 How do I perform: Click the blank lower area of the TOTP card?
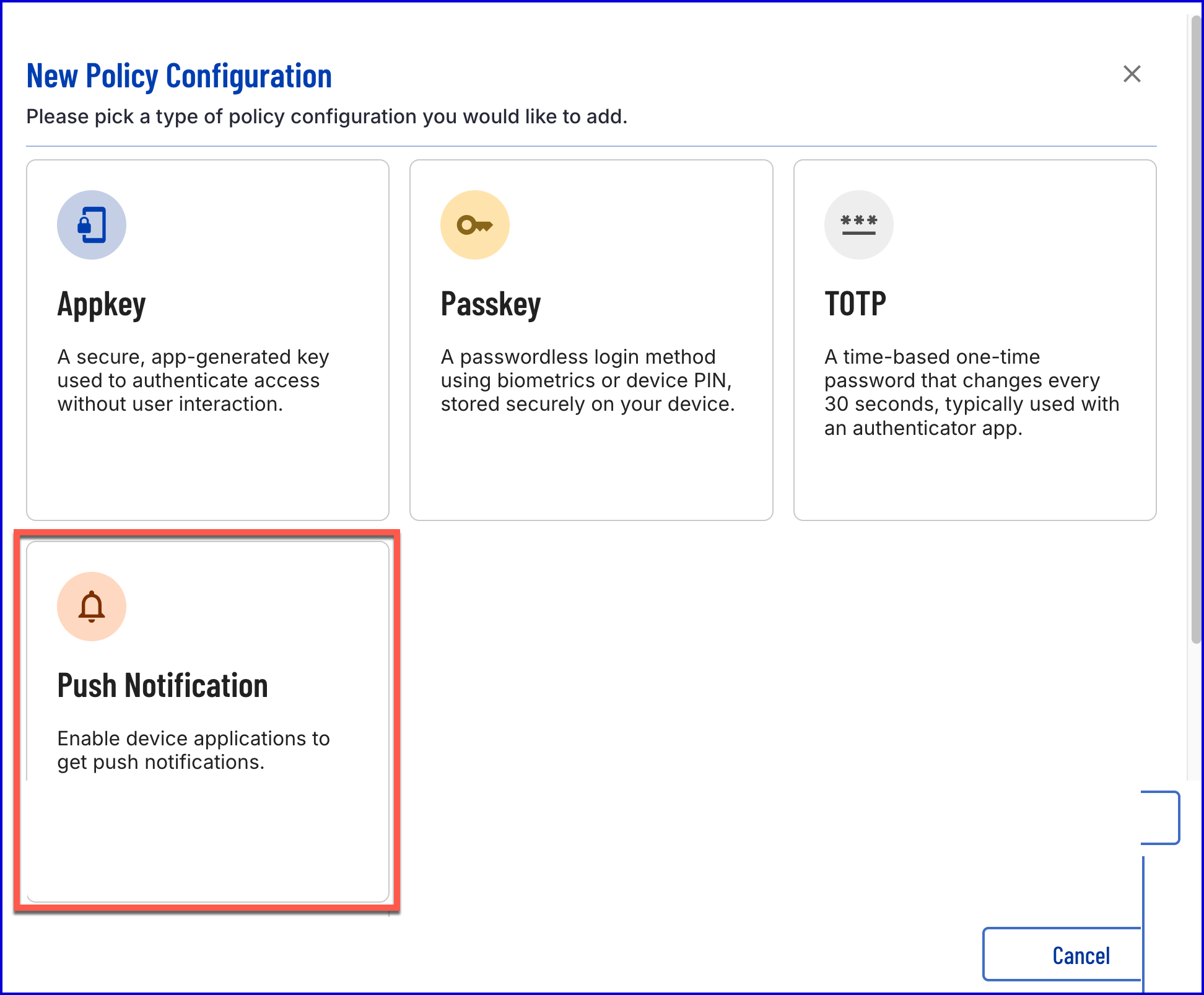point(974,480)
